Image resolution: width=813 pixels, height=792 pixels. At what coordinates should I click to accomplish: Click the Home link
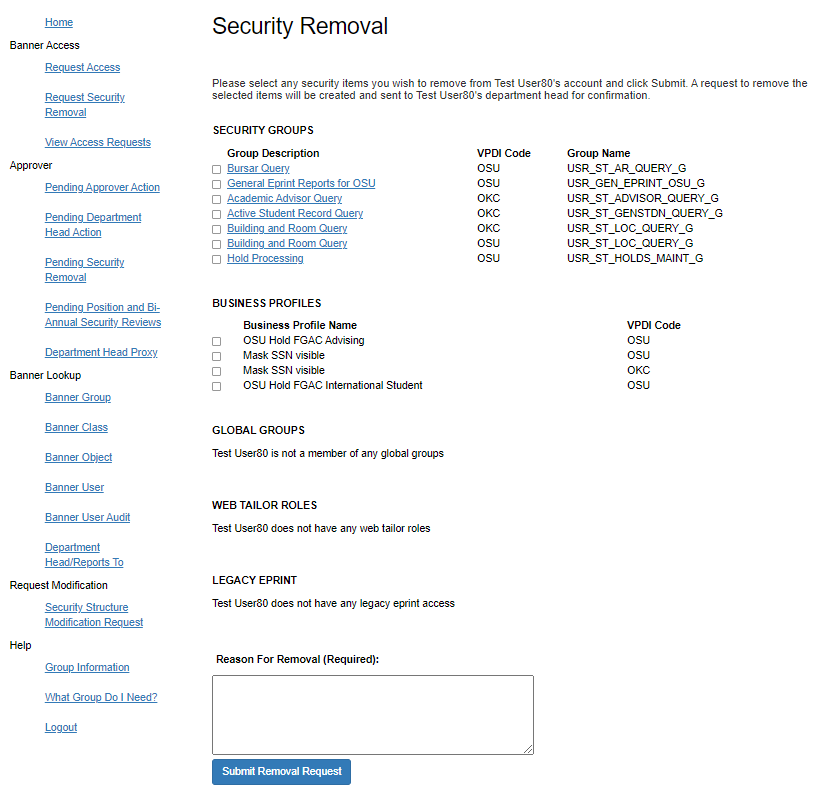pos(59,22)
